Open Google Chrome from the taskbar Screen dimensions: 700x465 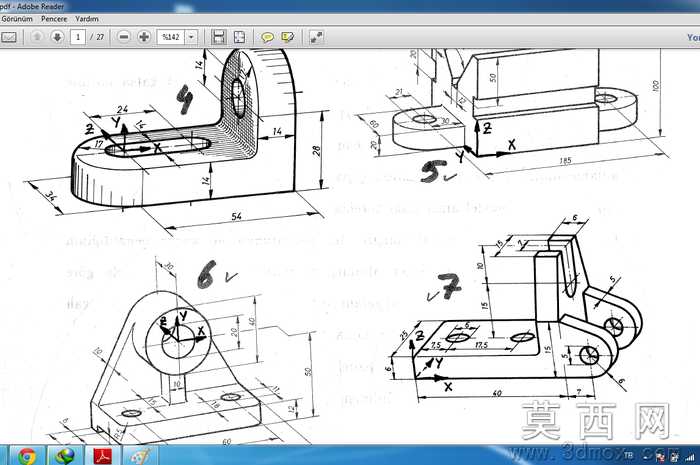pyautogui.click(x=27, y=456)
